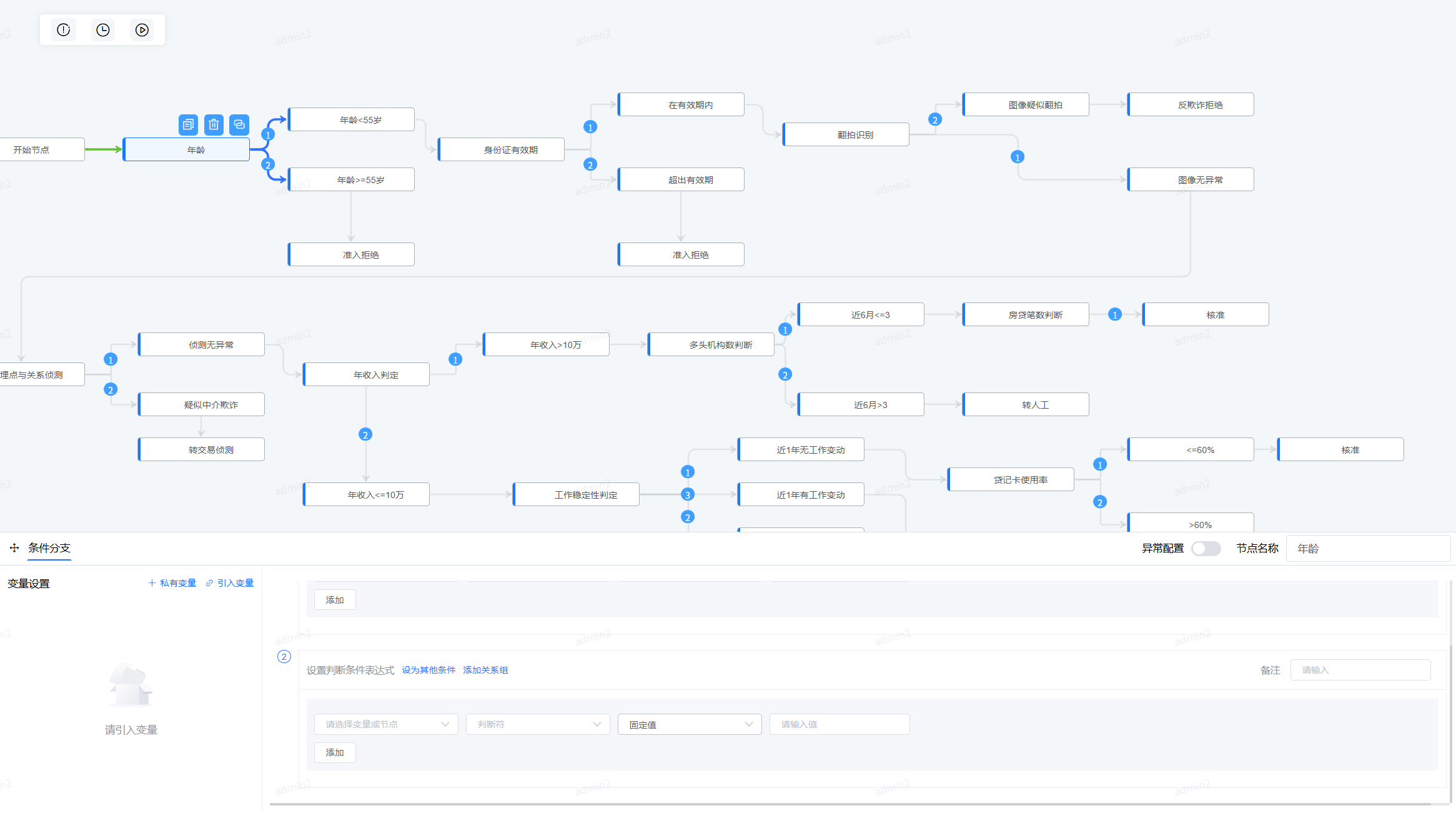The image size is (1456, 813).
Task: Select the 身份证有效期 flow node
Action: pyautogui.click(x=510, y=150)
